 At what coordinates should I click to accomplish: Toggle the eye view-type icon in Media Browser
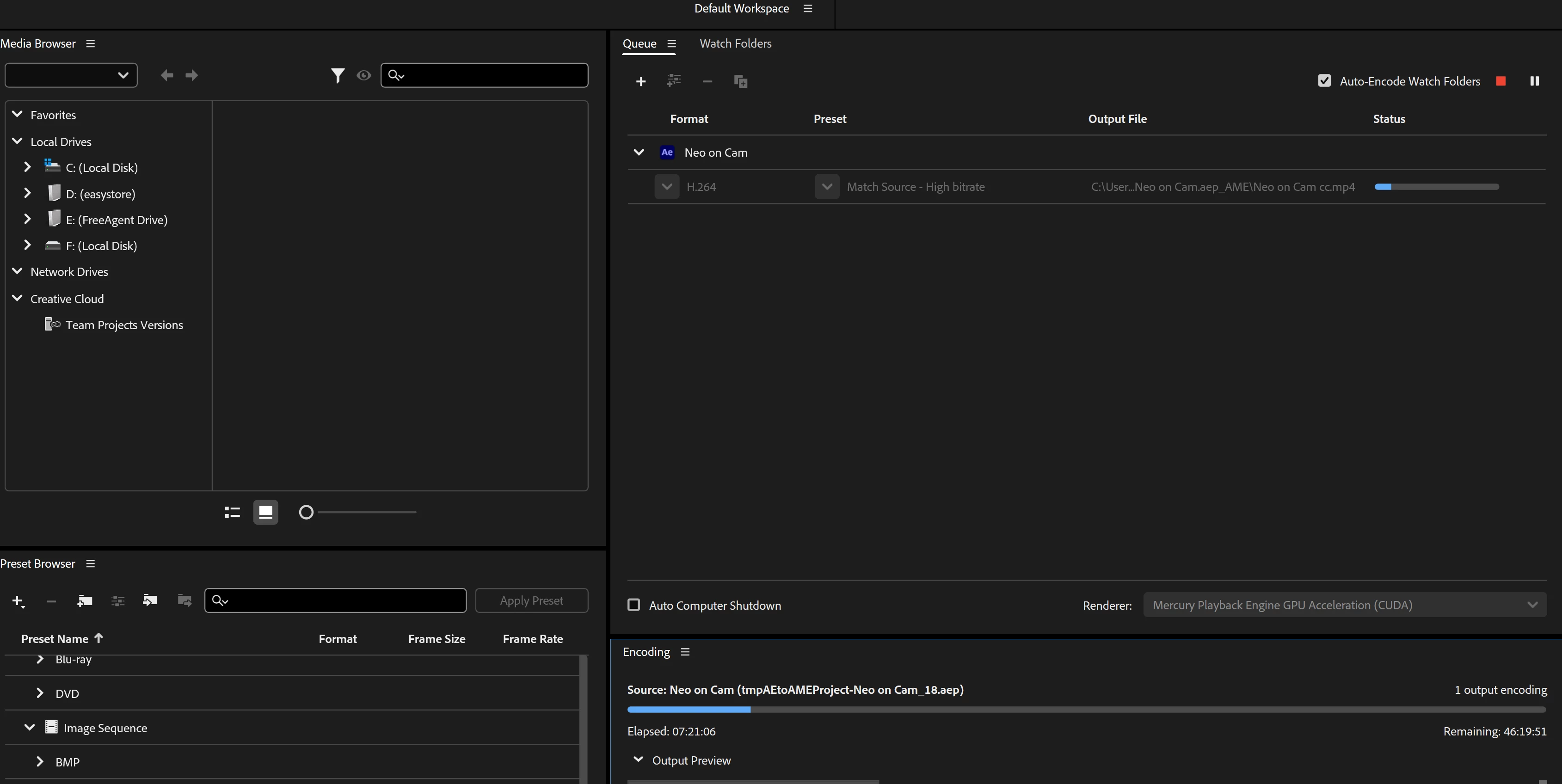coord(364,75)
